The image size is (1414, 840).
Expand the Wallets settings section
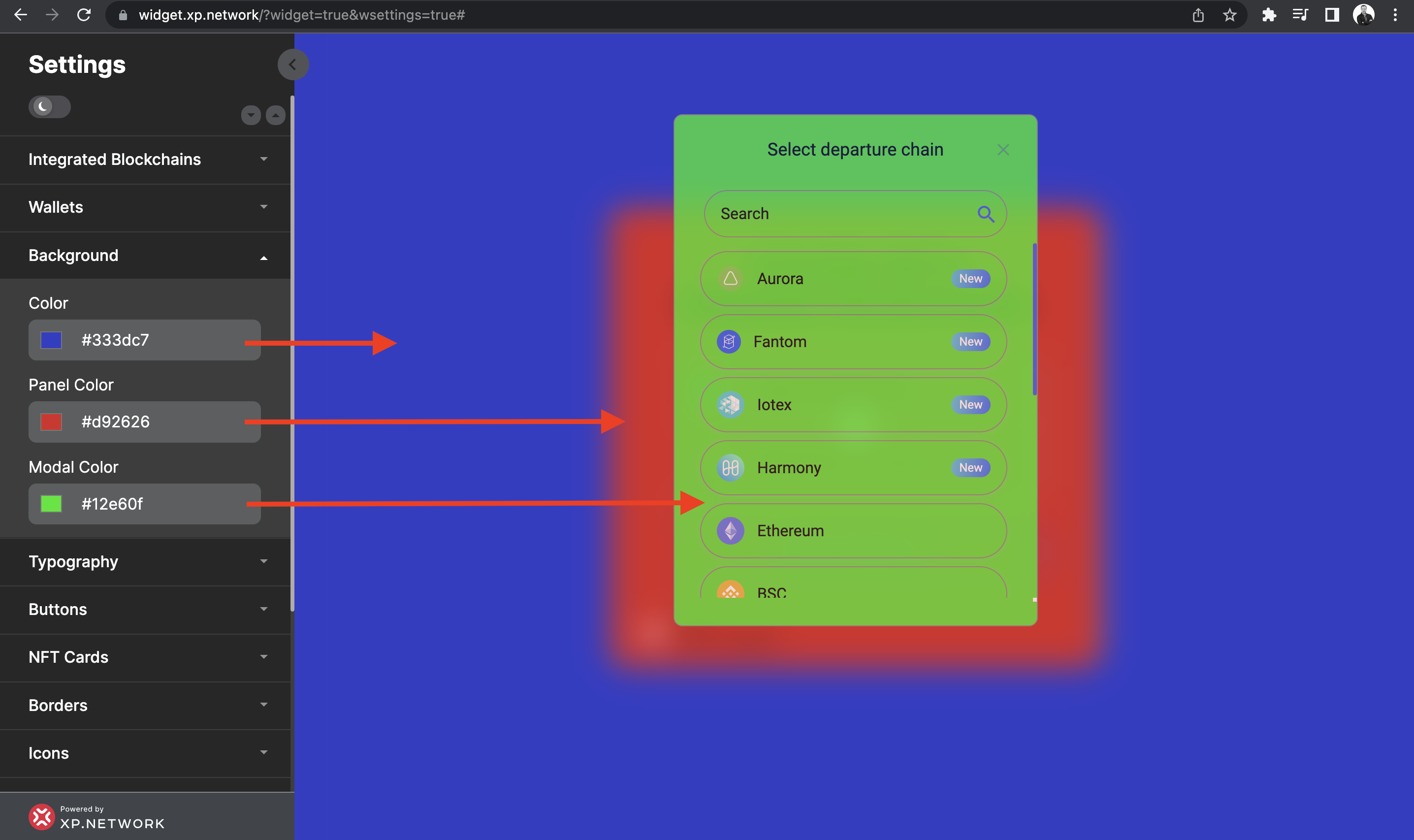point(145,207)
